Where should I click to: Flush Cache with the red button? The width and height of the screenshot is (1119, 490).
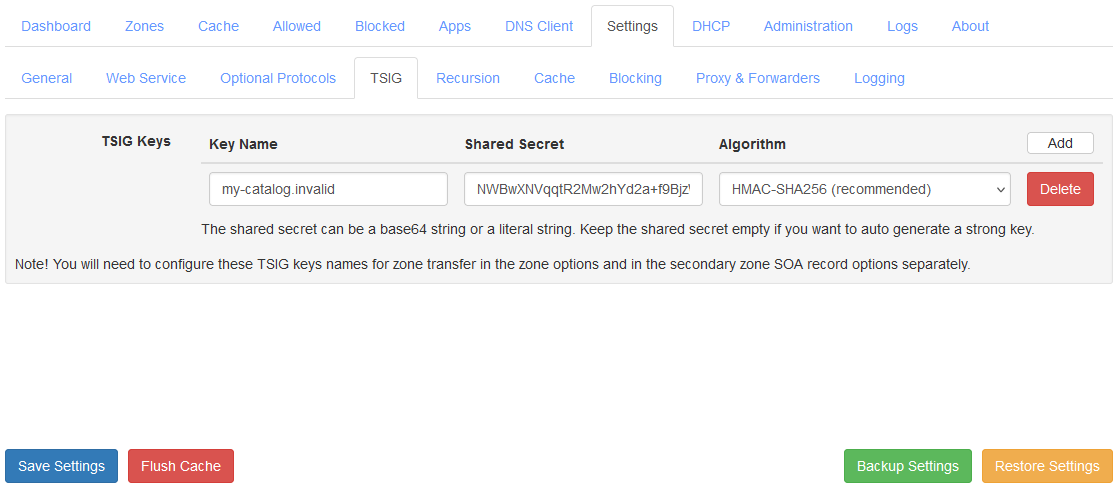pos(181,466)
